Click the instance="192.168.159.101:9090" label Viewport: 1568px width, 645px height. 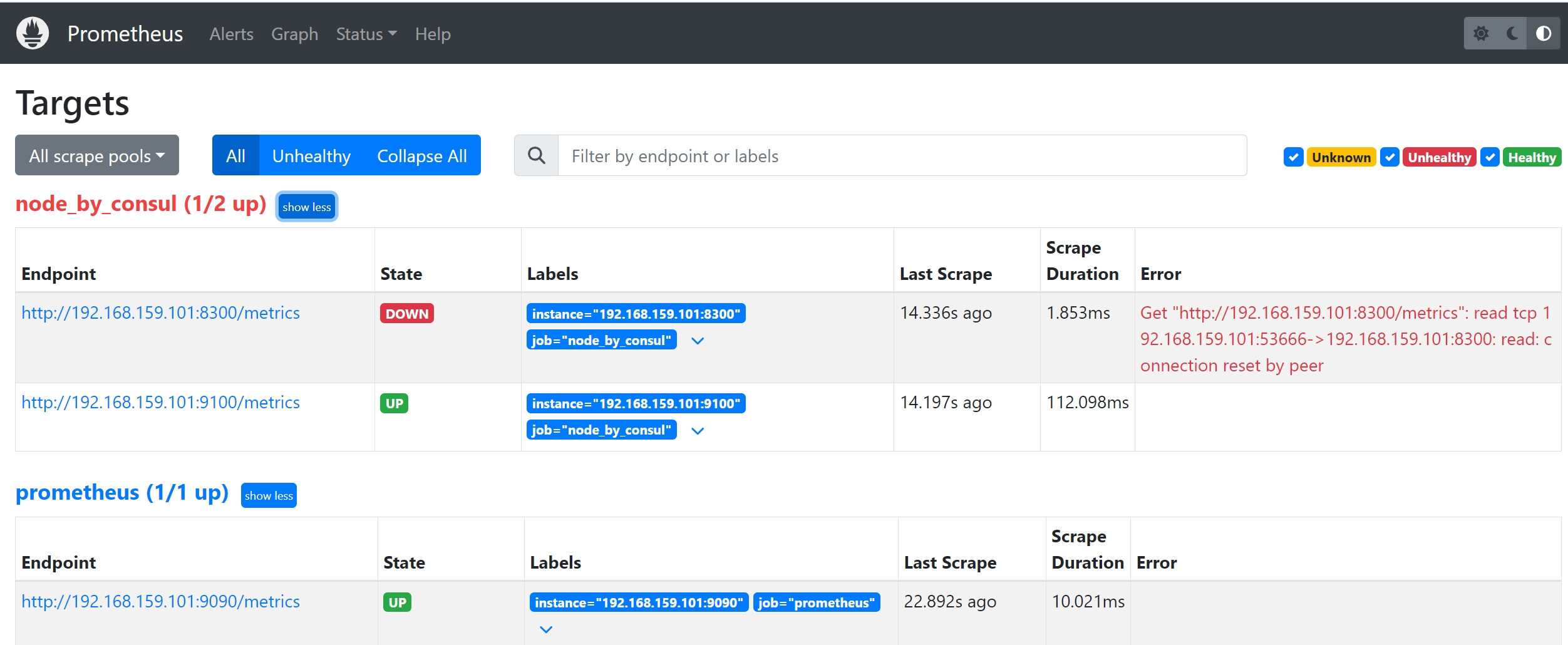pos(639,602)
